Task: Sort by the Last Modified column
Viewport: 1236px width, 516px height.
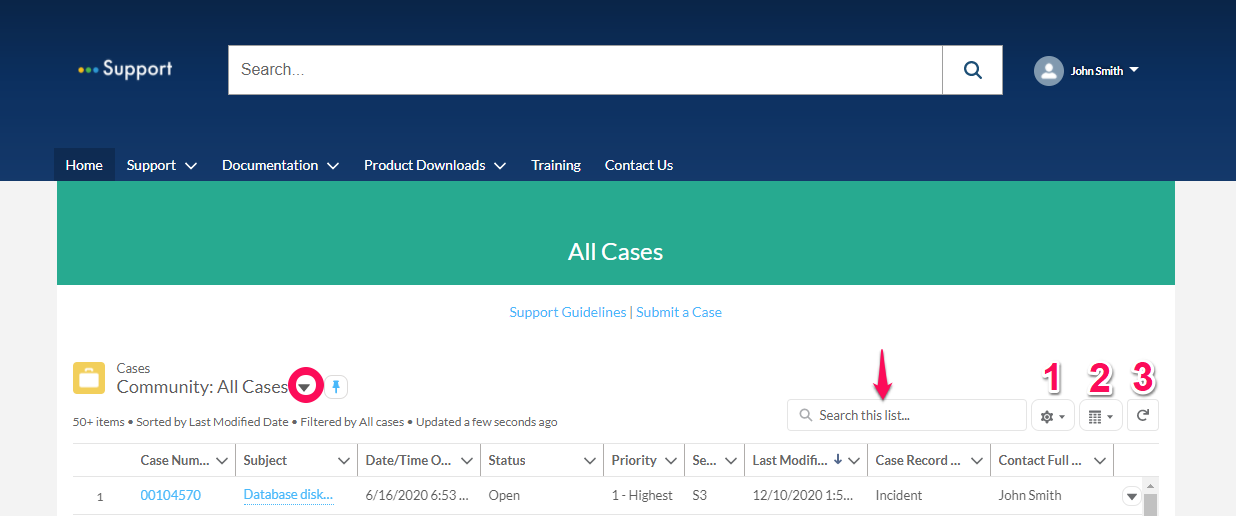Action: coord(791,461)
